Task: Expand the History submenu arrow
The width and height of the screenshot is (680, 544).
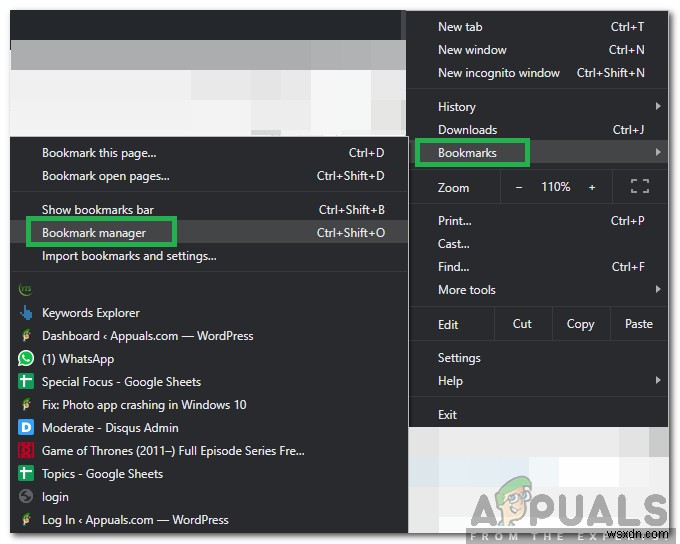Action: (x=658, y=106)
